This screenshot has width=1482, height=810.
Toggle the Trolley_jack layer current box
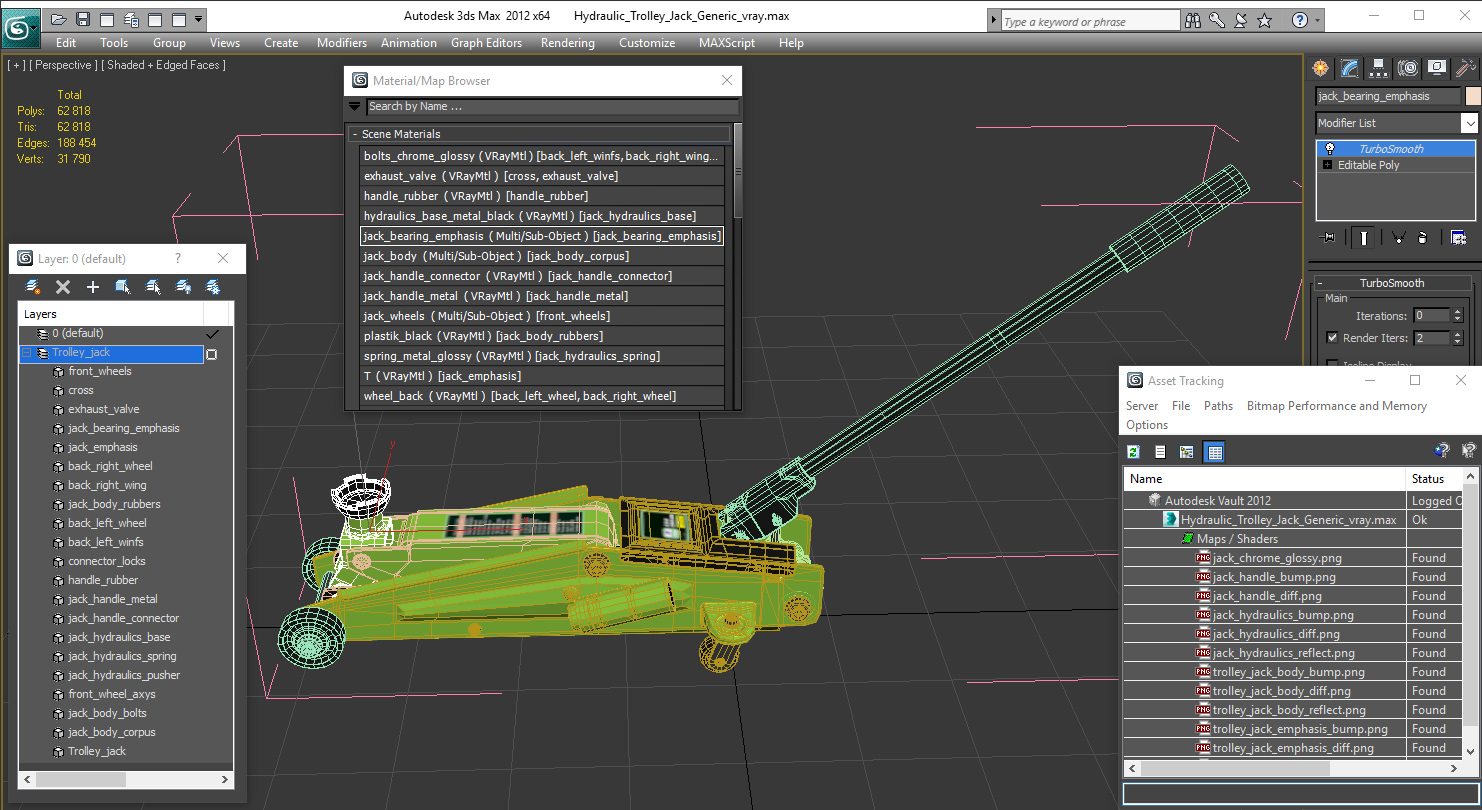pos(211,354)
